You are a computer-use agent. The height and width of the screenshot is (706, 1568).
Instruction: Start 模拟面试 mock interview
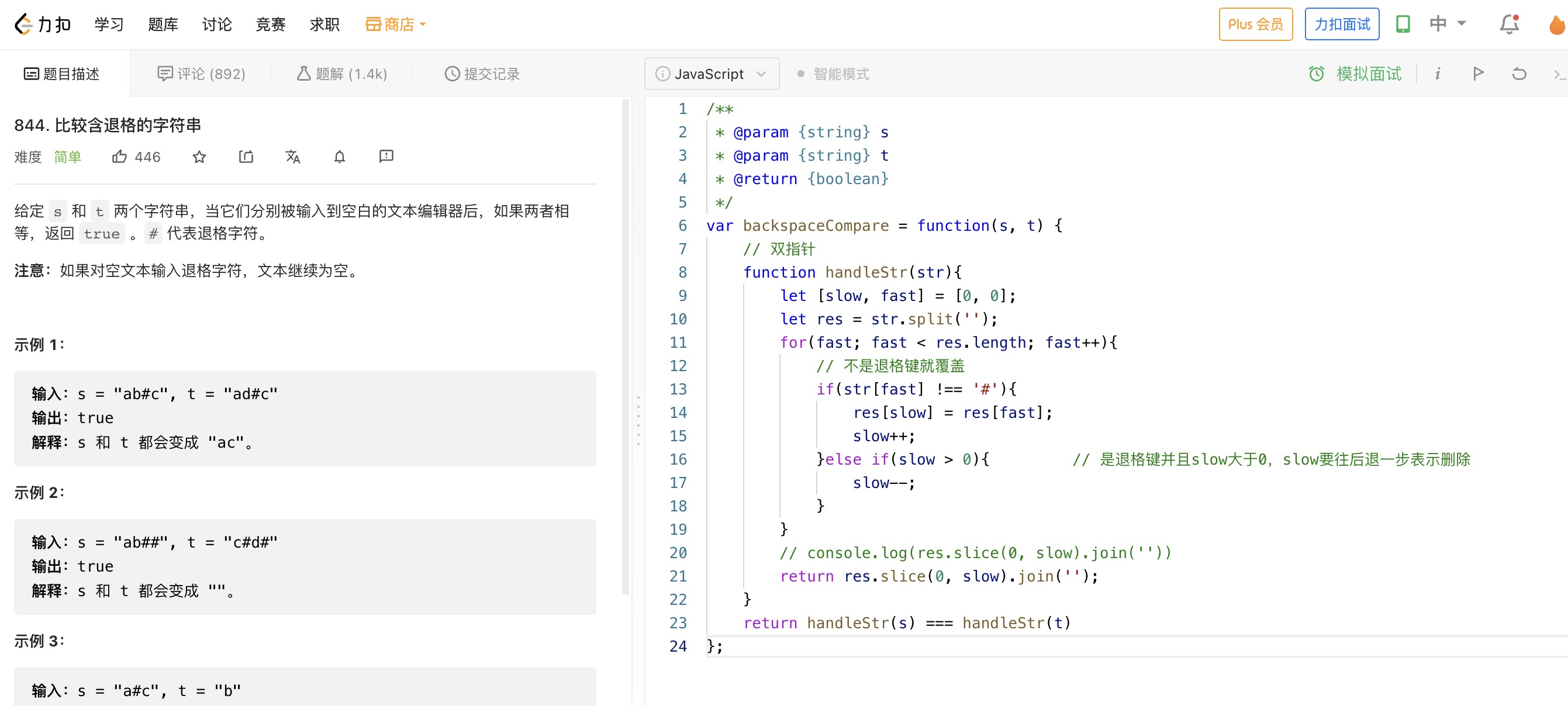point(1355,74)
